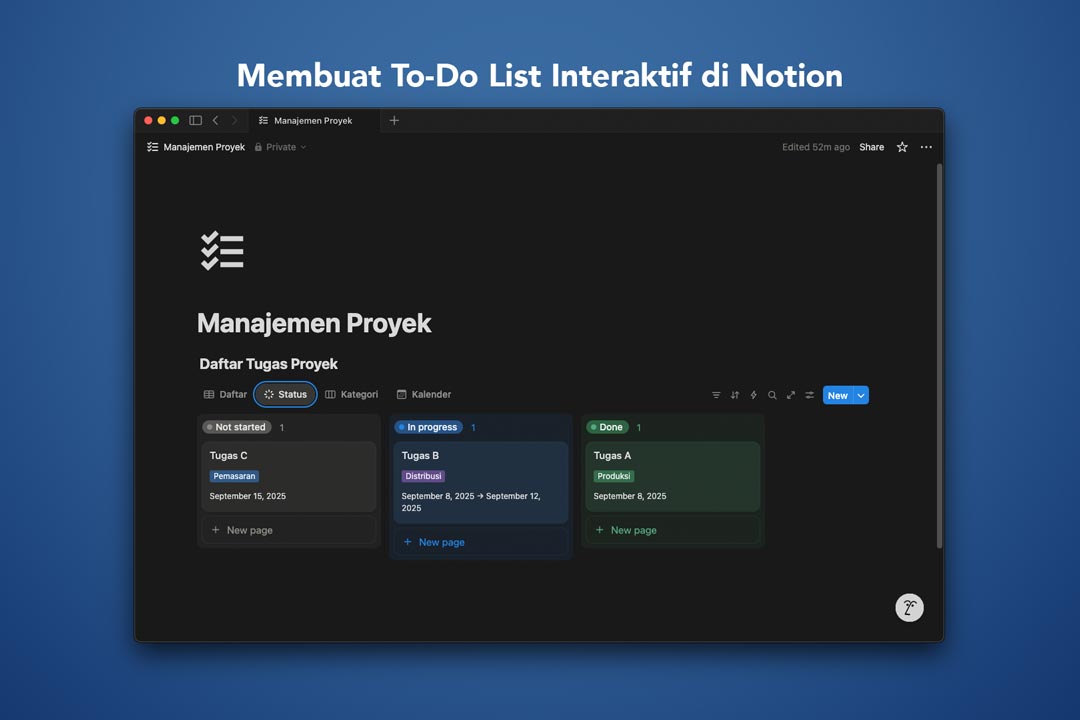
Task: Click Tugas A date September 8, 2025
Action: (x=630, y=496)
